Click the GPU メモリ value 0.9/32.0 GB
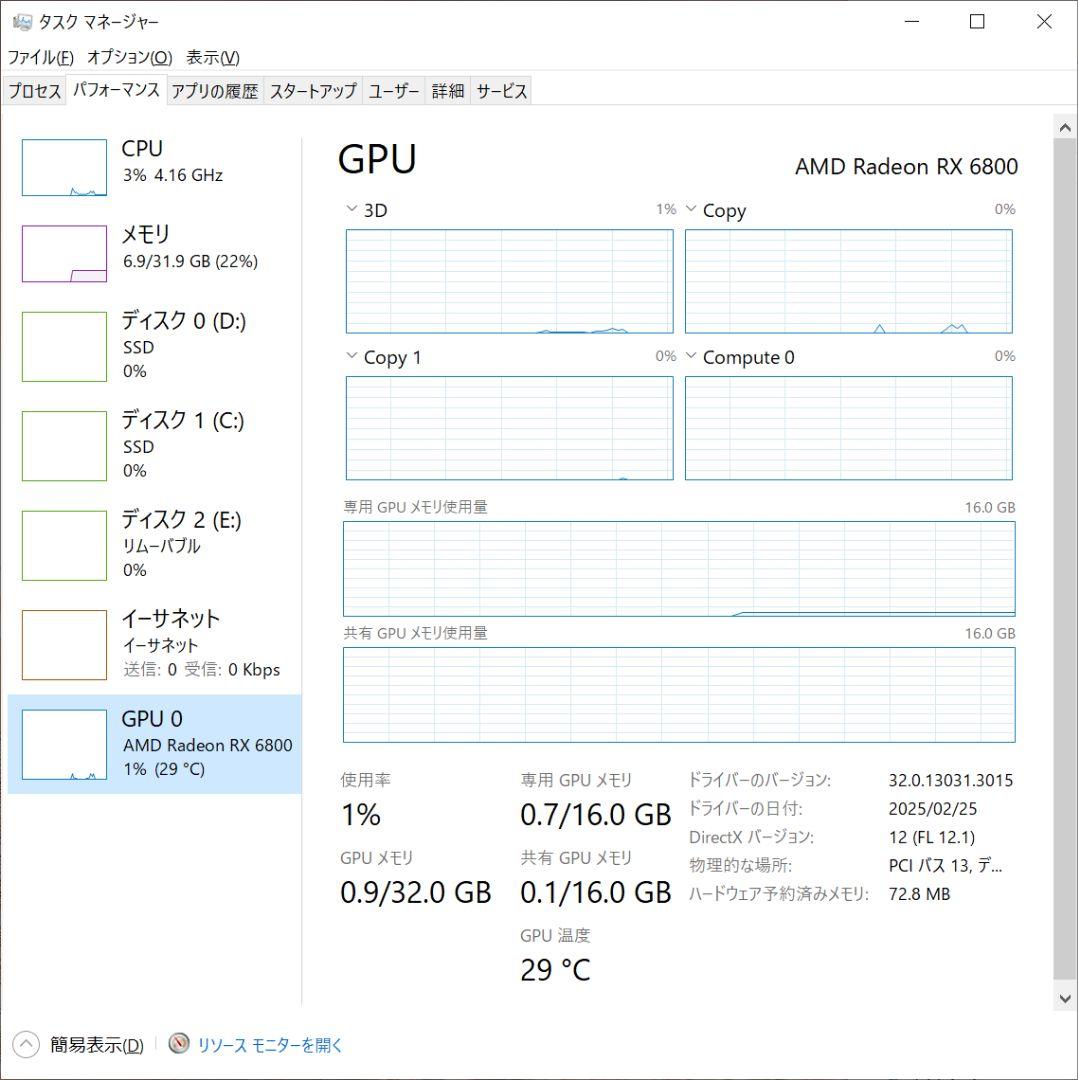Viewport: 1078px width, 1080px height. [415, 892]
